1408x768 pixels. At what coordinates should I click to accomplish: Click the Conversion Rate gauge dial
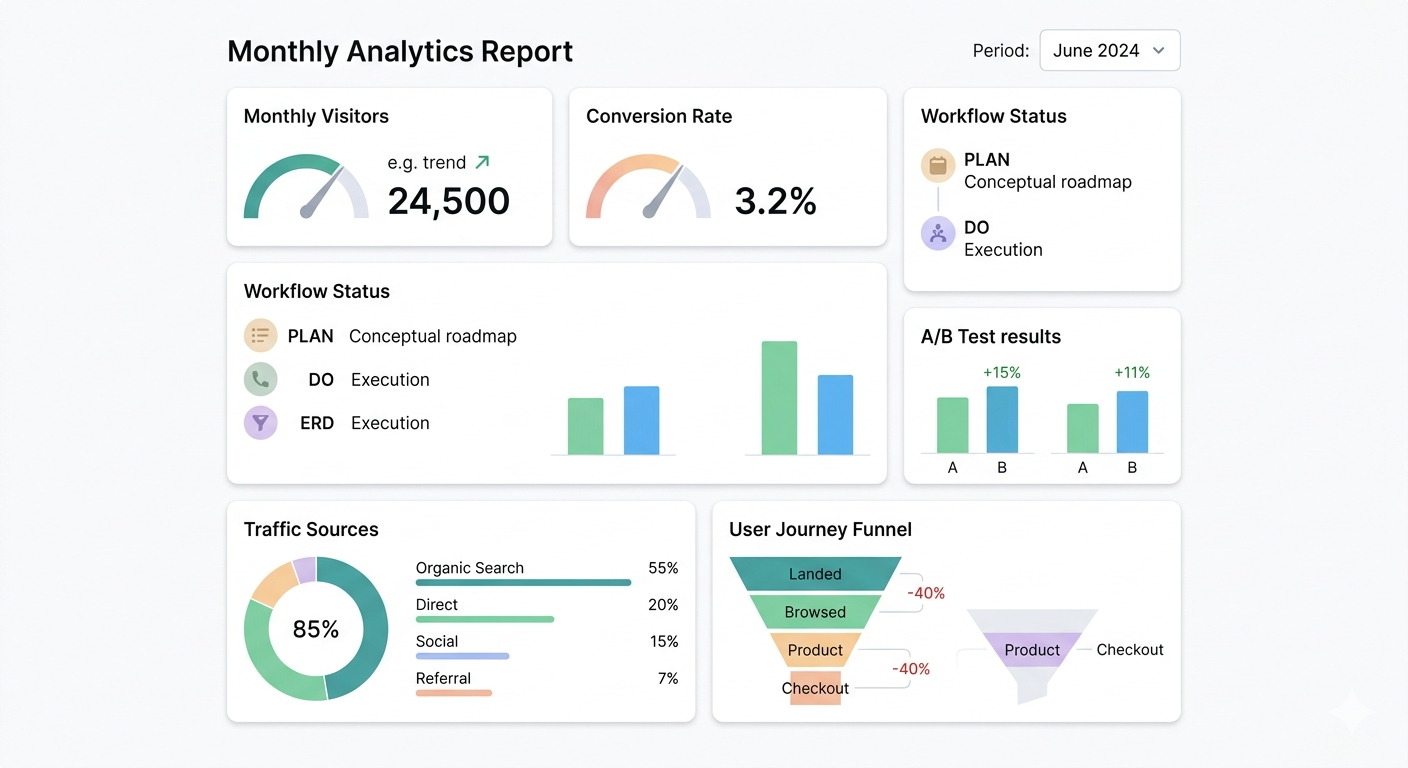coord(648,188)
